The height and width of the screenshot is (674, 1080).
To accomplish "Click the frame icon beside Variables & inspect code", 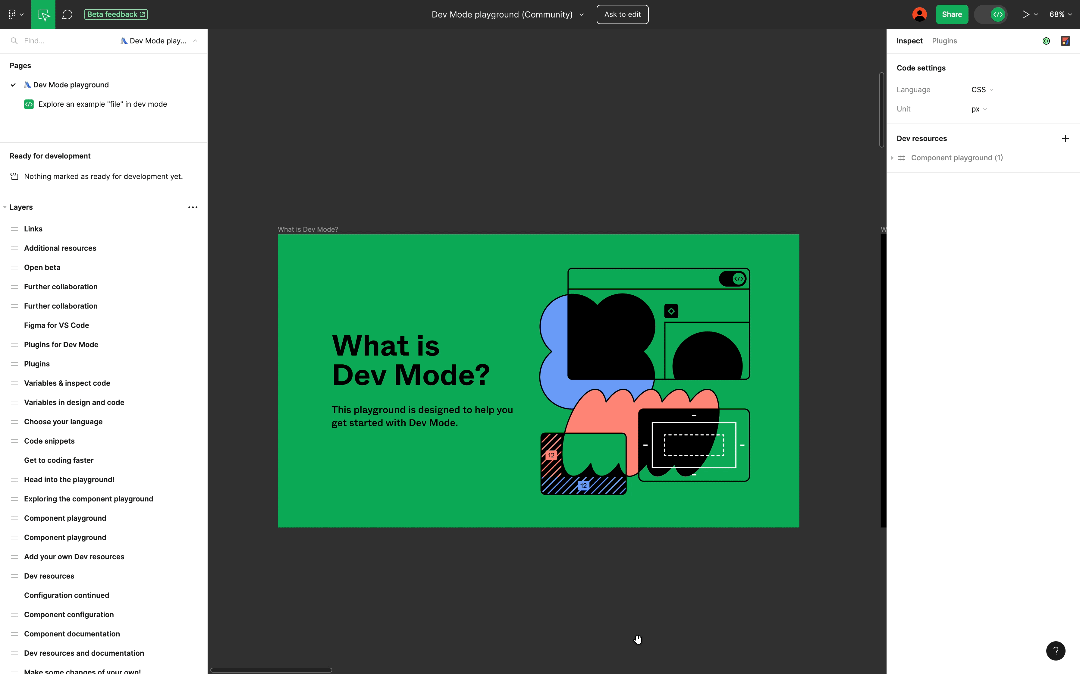I will pyautogui.click(x=14, y=383).
